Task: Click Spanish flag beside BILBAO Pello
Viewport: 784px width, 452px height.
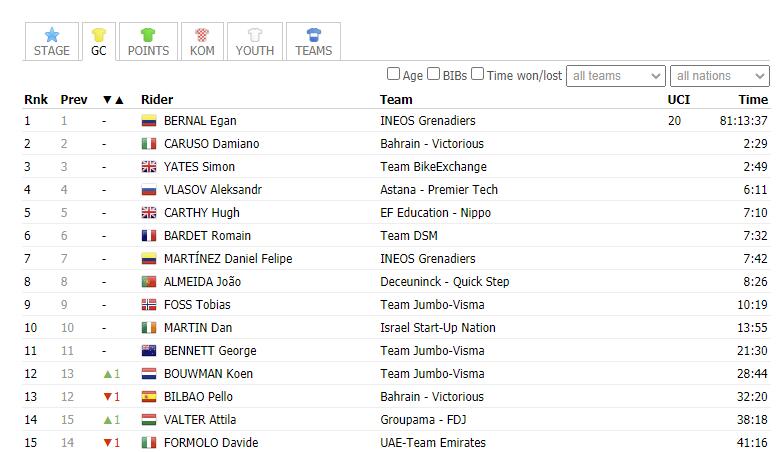Action: (149, 397)
